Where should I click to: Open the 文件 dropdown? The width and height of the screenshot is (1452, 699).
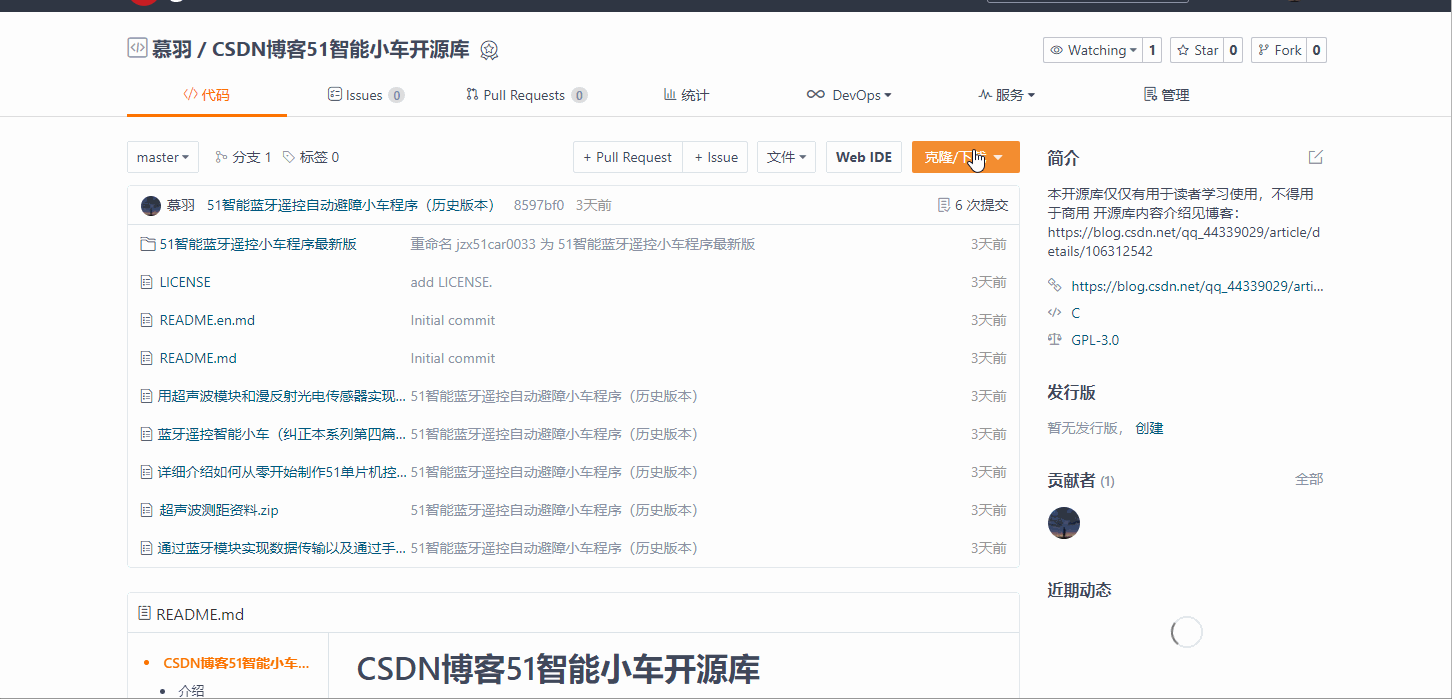[787, 157]
